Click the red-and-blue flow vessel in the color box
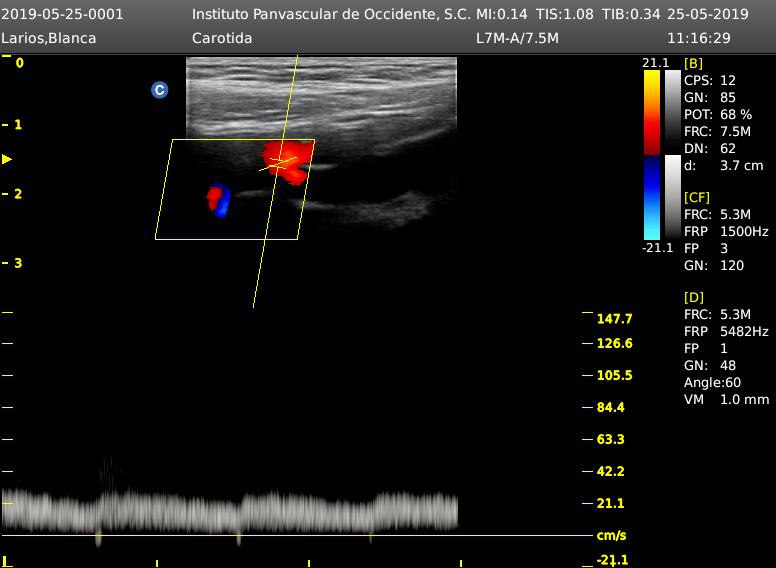Screen dimensions: 776x568 tap(219, 200)
